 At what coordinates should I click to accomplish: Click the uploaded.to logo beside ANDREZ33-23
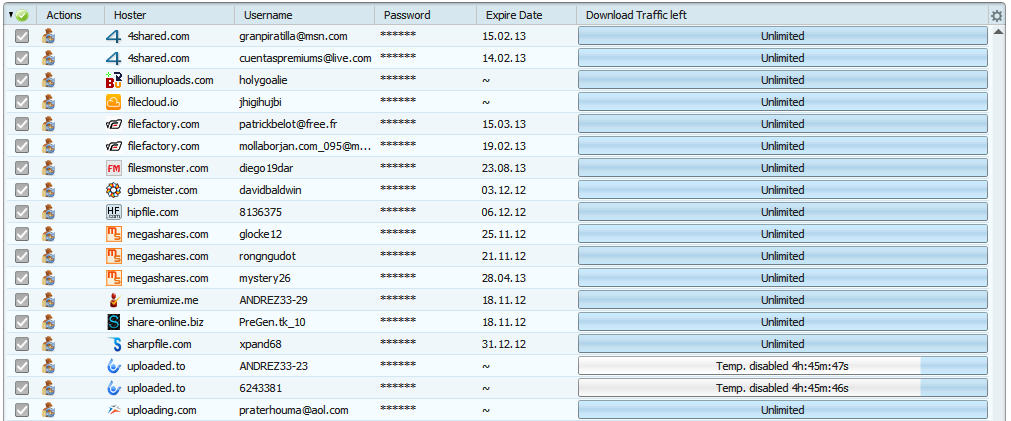(x=113, y=366)
